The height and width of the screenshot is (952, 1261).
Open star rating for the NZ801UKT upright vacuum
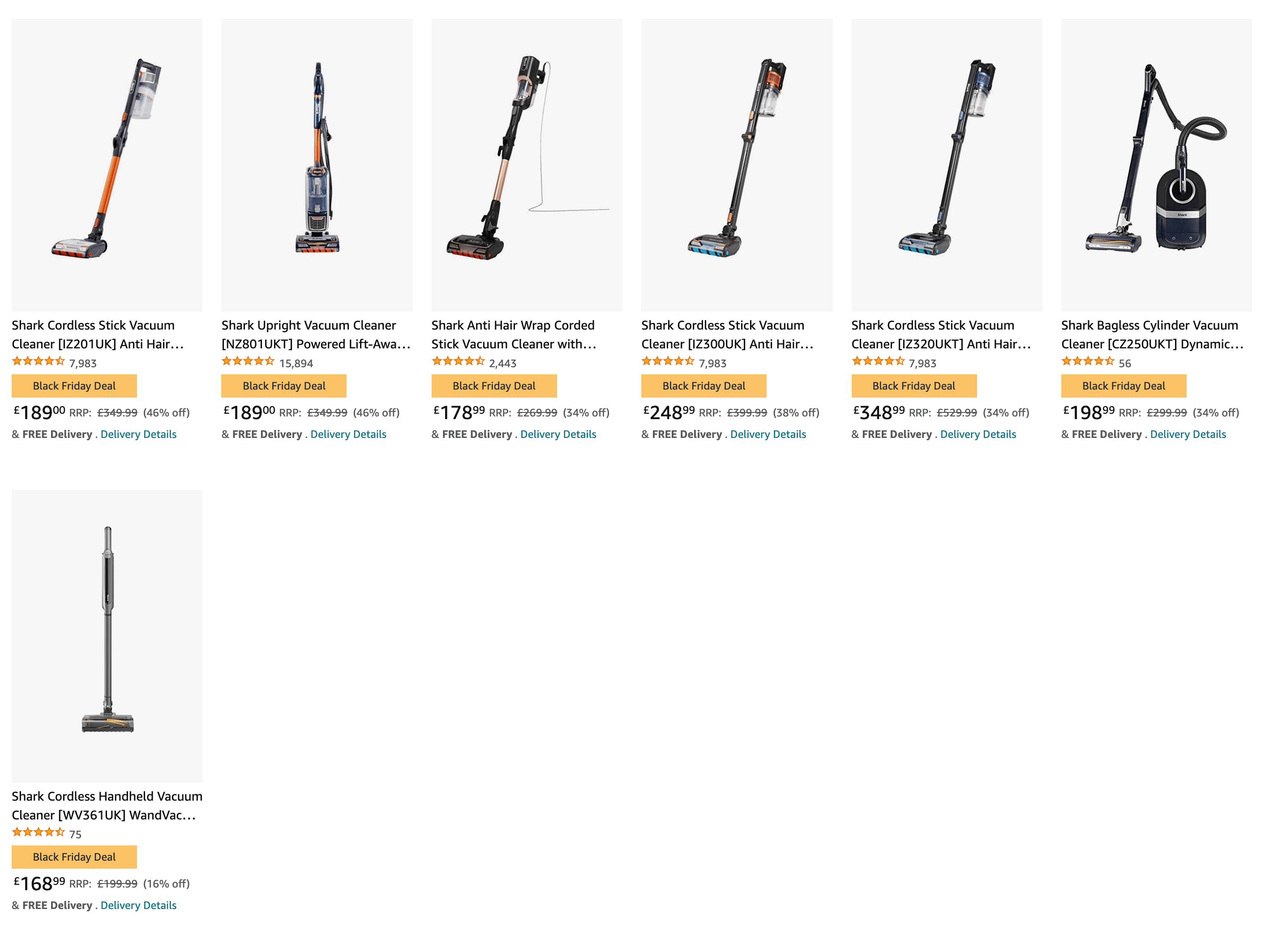[x=248, y=361]
